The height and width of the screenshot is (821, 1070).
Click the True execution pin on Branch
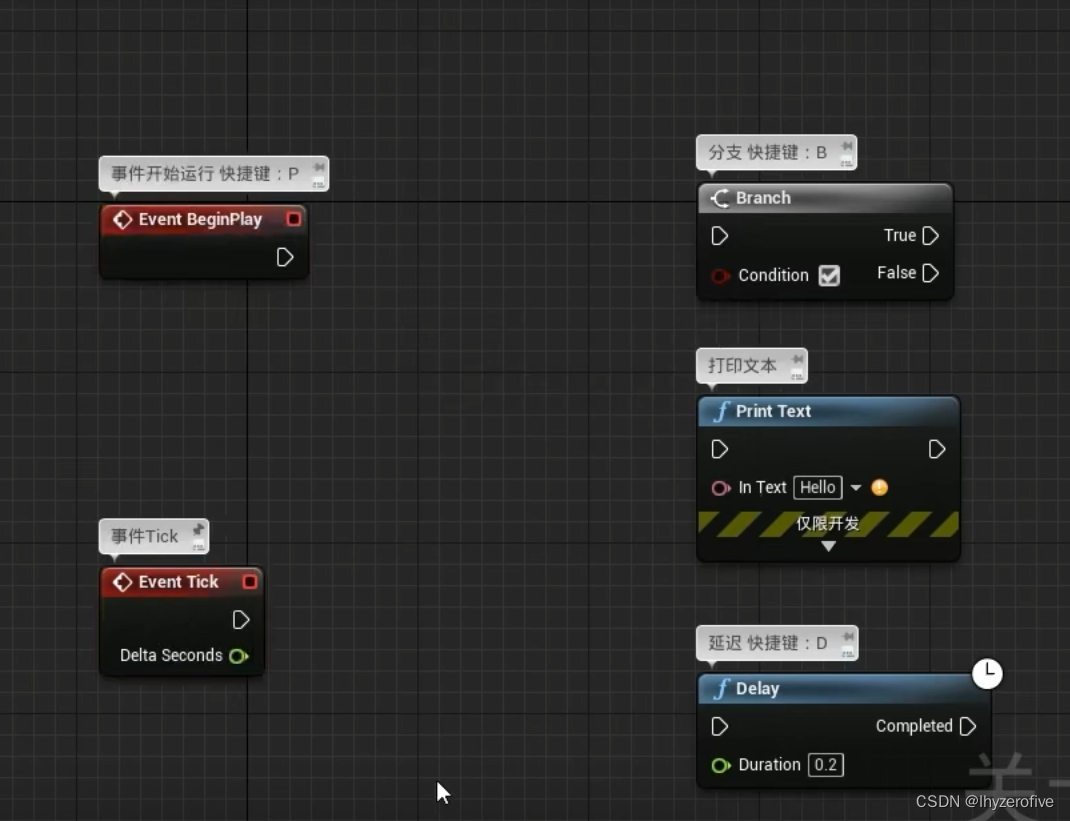point(930,236)
